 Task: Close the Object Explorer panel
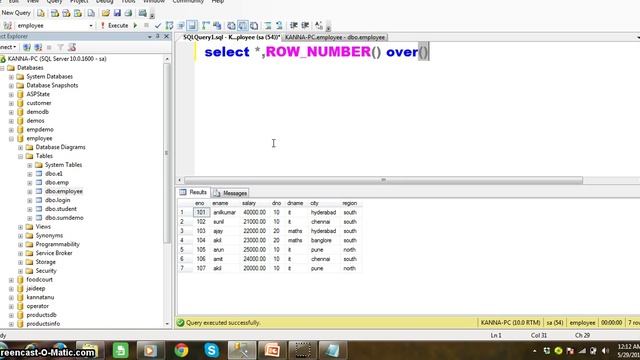click(167, 36)
